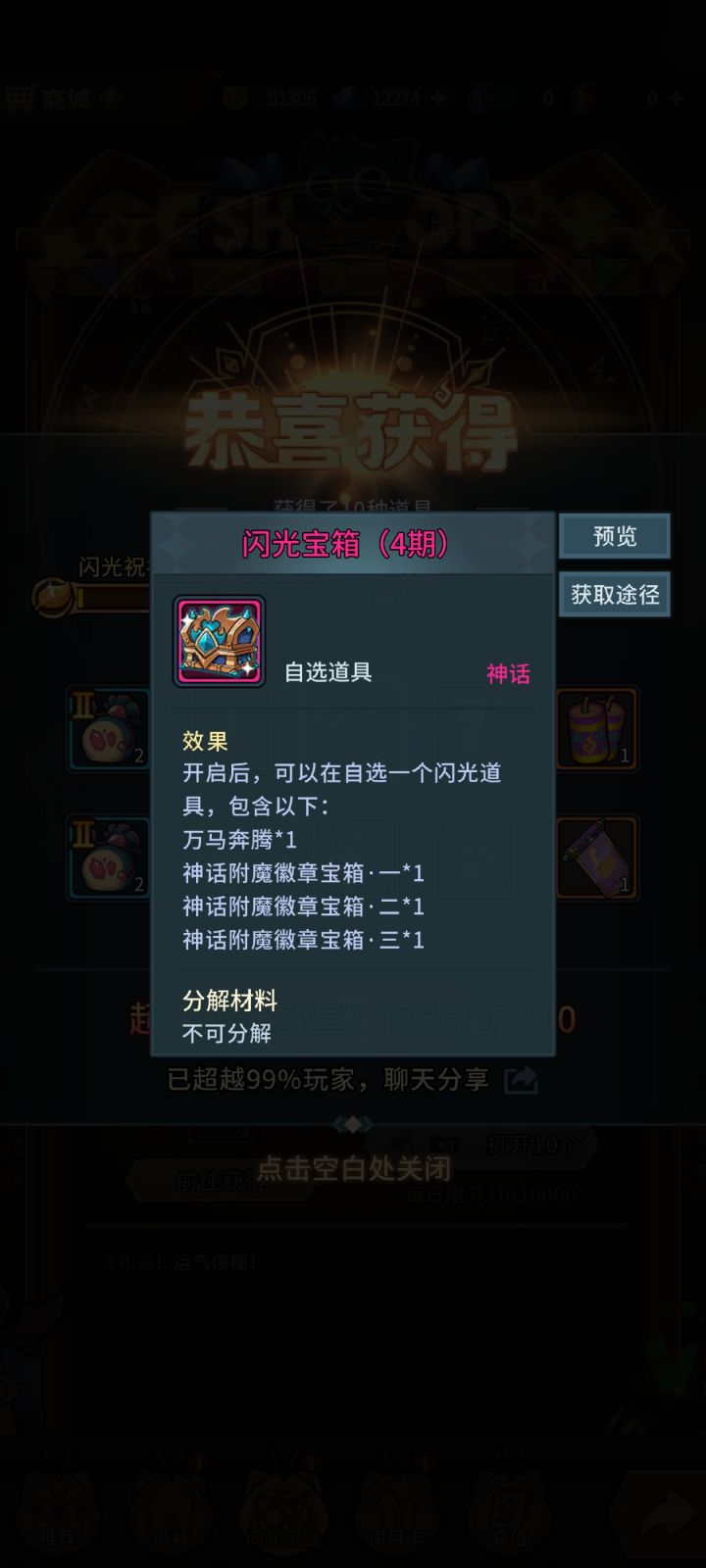This screenshot has width=706, height=1568.
Task: Select the purple scroll reward icon
Action: (596, 857)
